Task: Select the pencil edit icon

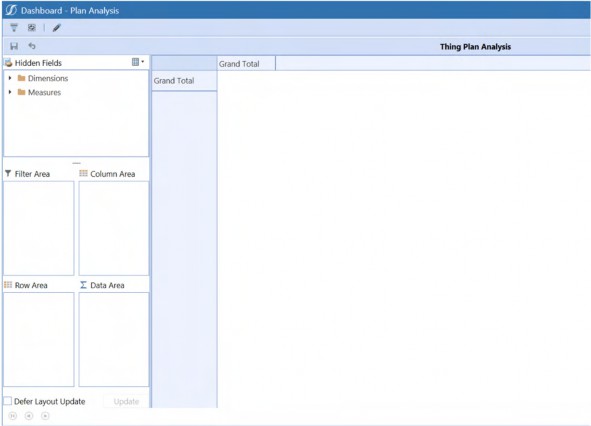Action: tap(57, 28)
